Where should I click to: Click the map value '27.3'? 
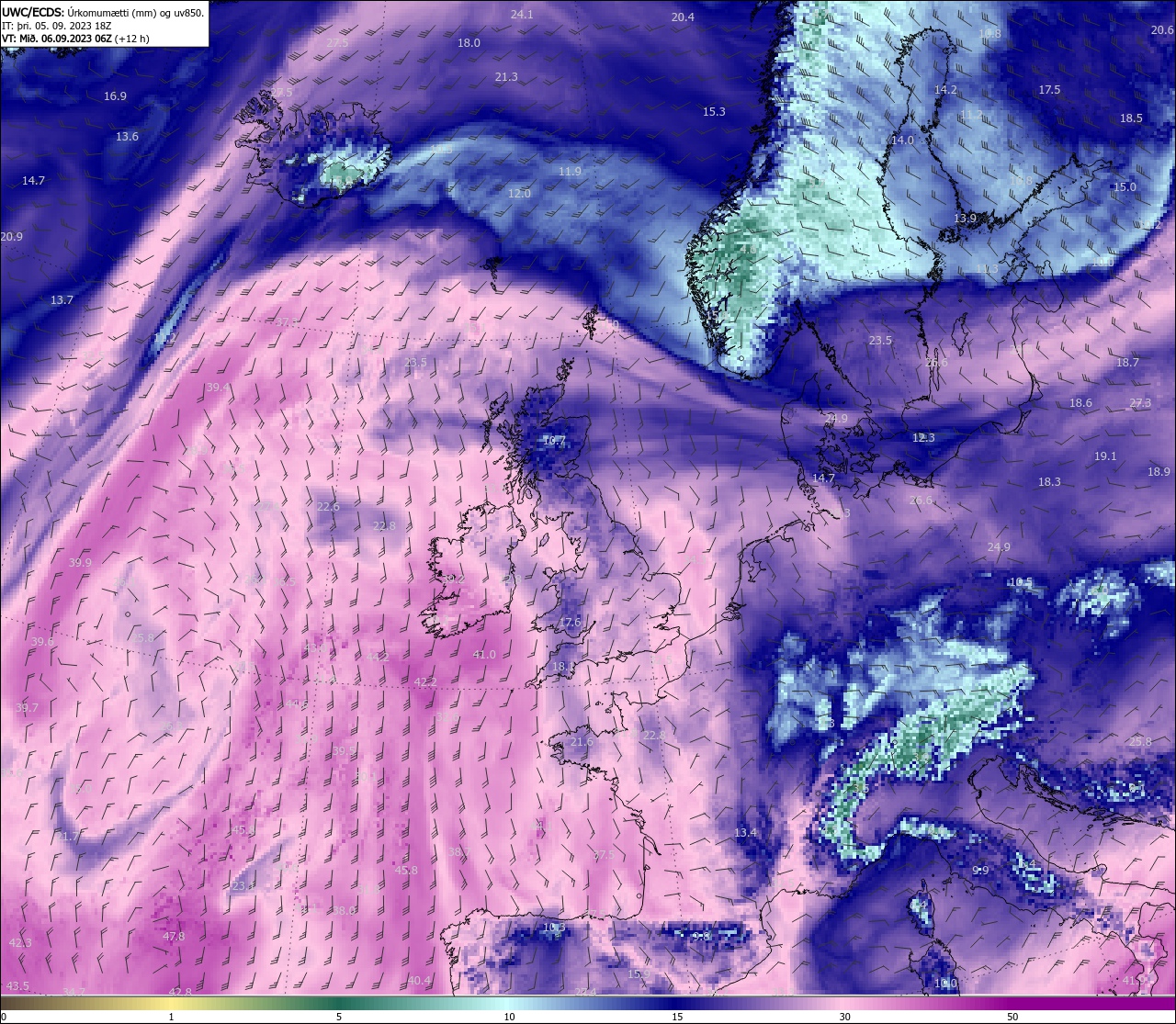(x=1140, y=403)
